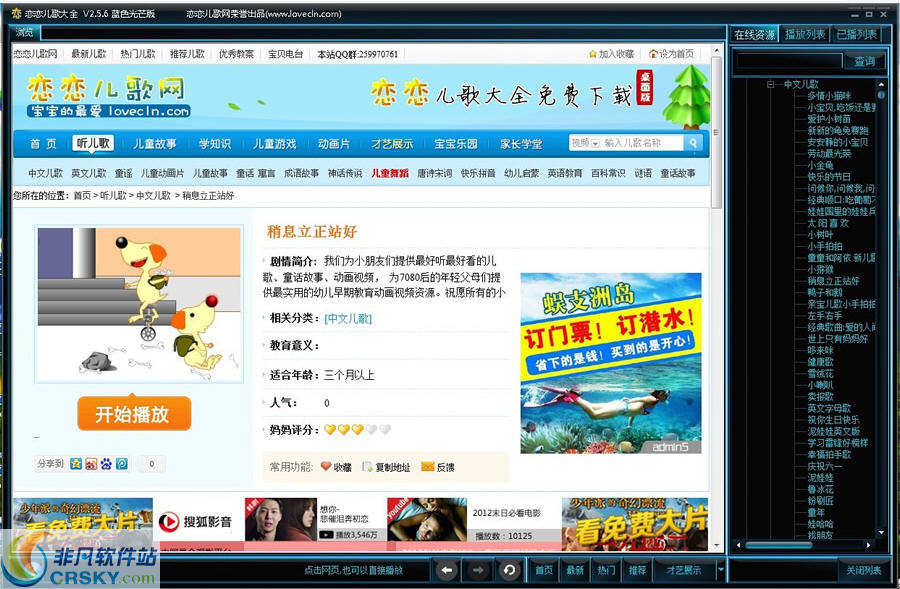The image size is (900, 589).
Task: Switch to the 已播列表 tab
Action: pos(856,34)
